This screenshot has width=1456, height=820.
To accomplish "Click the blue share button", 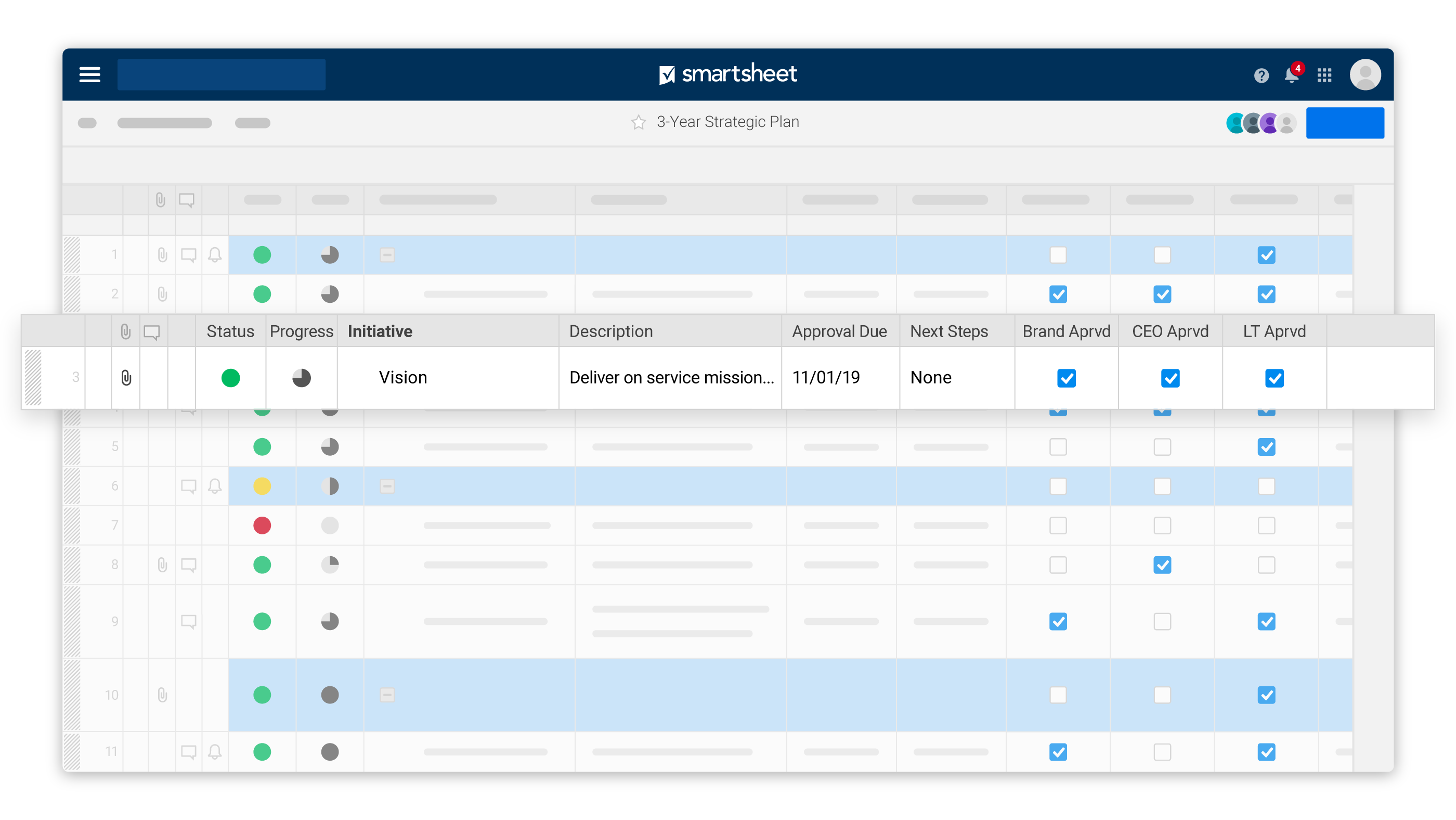I will pos(1345,123).
